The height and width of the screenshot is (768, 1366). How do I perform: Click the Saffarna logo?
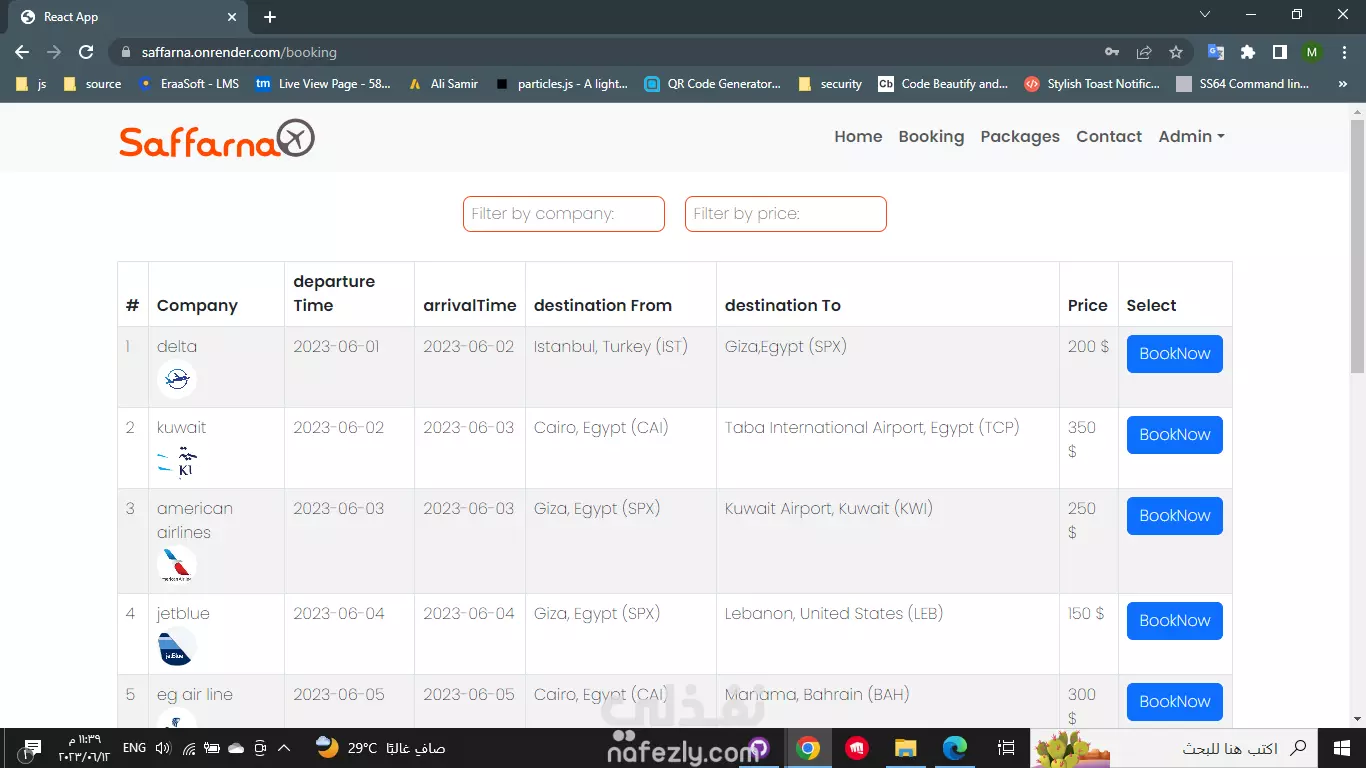point(217,139)
